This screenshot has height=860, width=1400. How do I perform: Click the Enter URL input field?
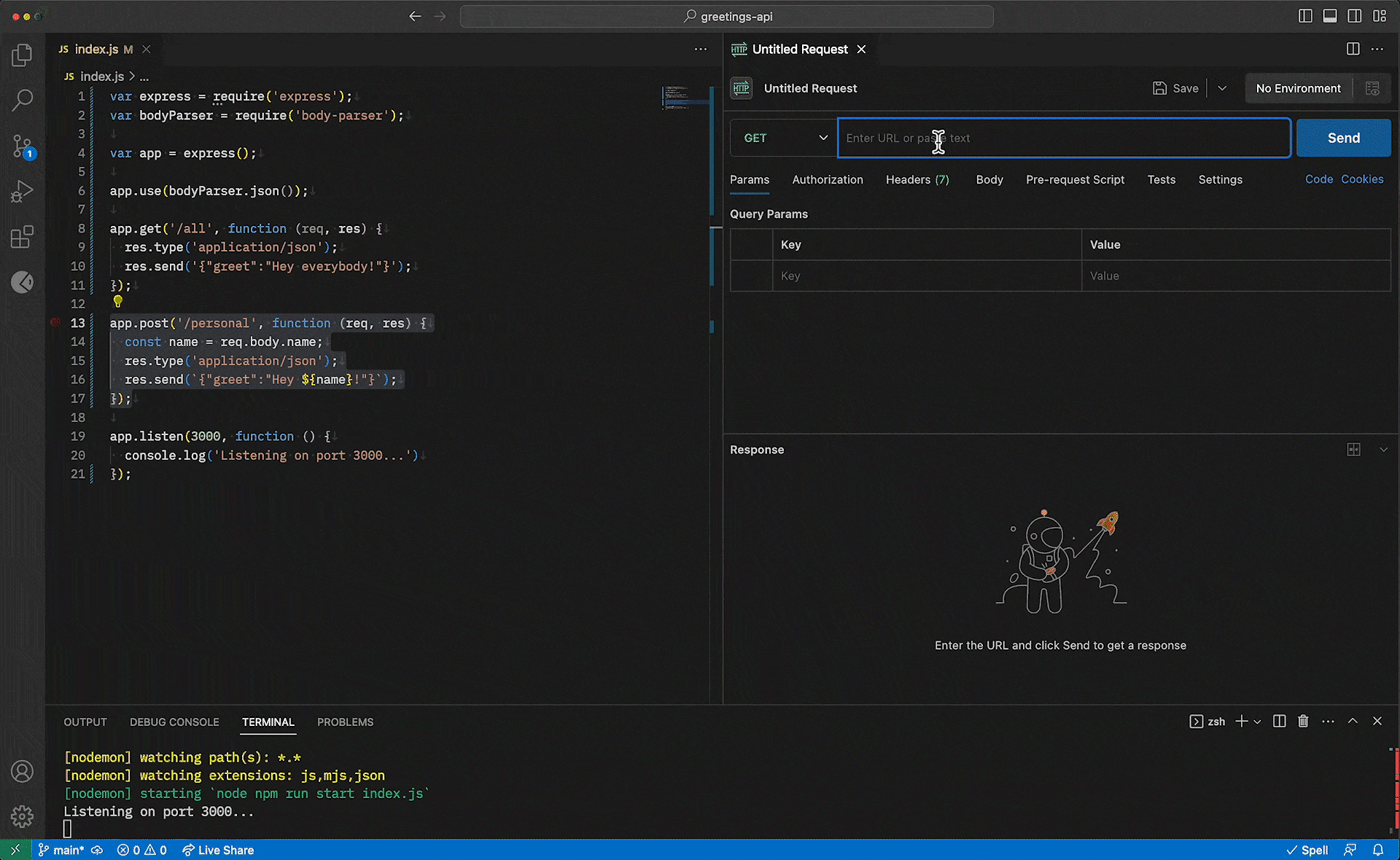[1064, 138]
